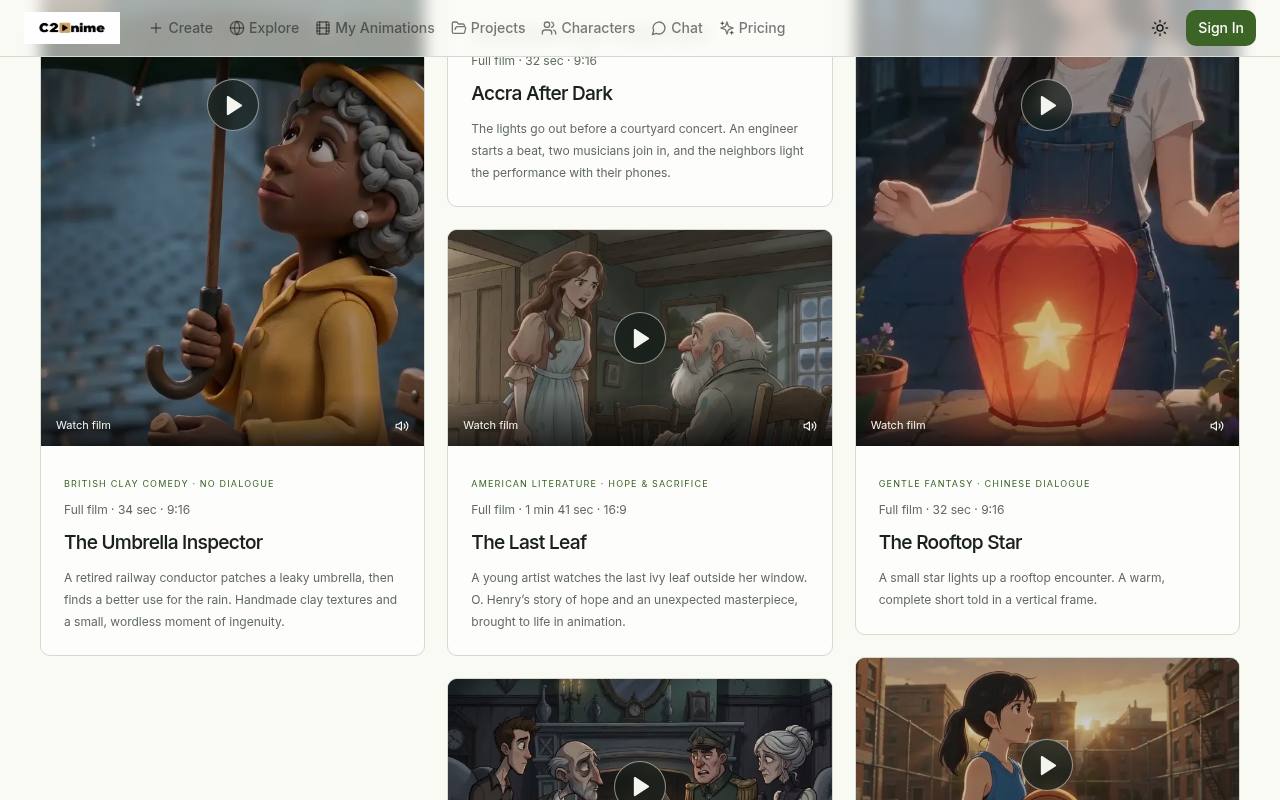Toggle sound on The Umbrella Inspector video
Screen dimensions: 1280x800
pos(402,426)
